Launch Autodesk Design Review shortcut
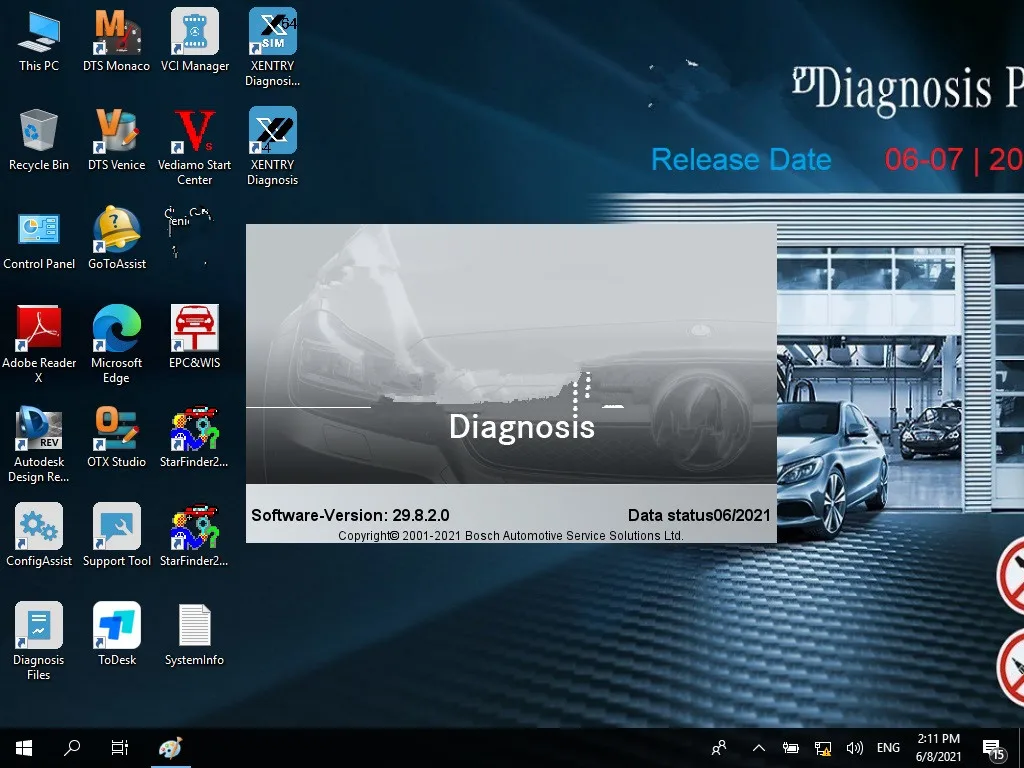The height and width of the screenshot is (768, 1024). point(39,444)
